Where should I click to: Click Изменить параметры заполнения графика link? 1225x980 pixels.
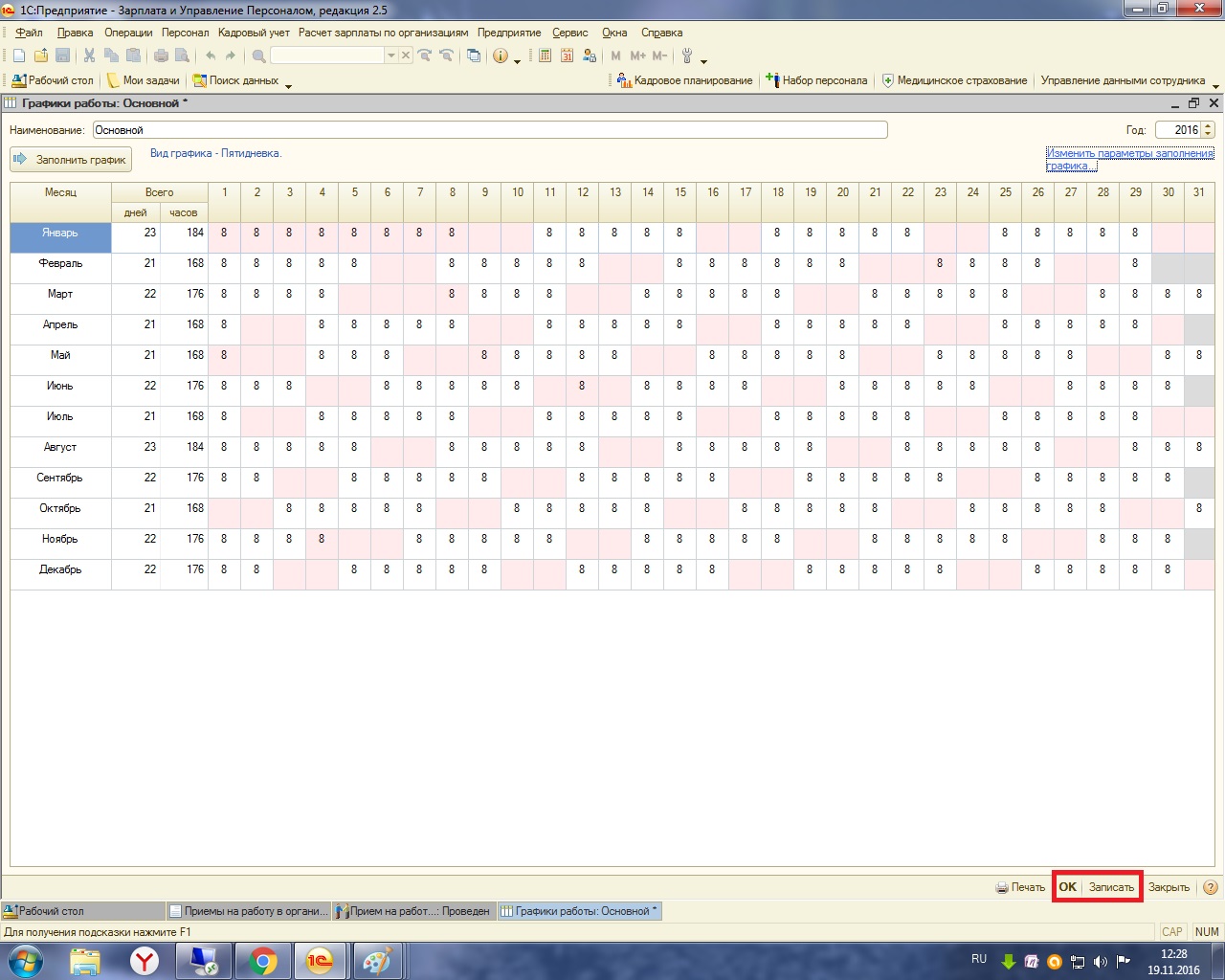click(x=1129, y=154)
